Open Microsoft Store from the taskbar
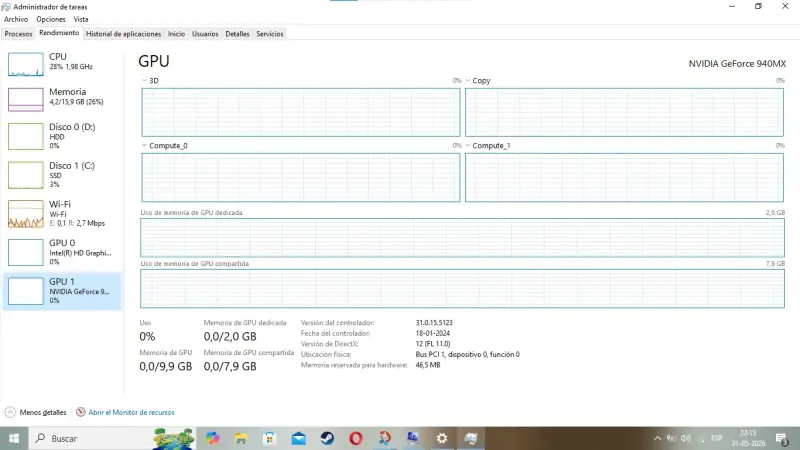 click(269, 438)
